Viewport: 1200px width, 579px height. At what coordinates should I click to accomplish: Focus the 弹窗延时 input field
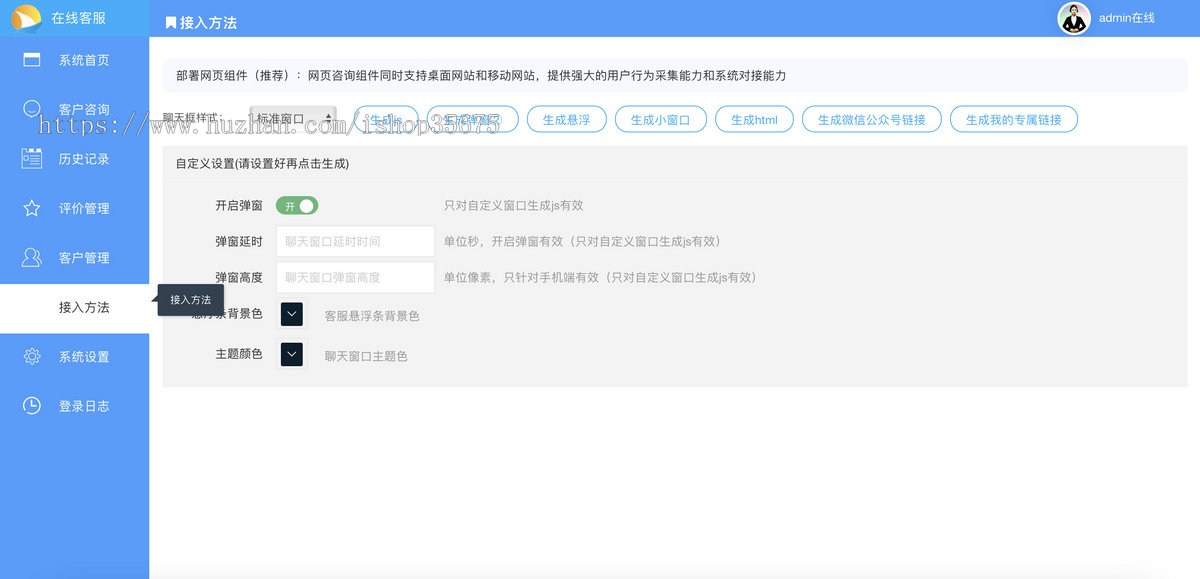coord(355,241)
